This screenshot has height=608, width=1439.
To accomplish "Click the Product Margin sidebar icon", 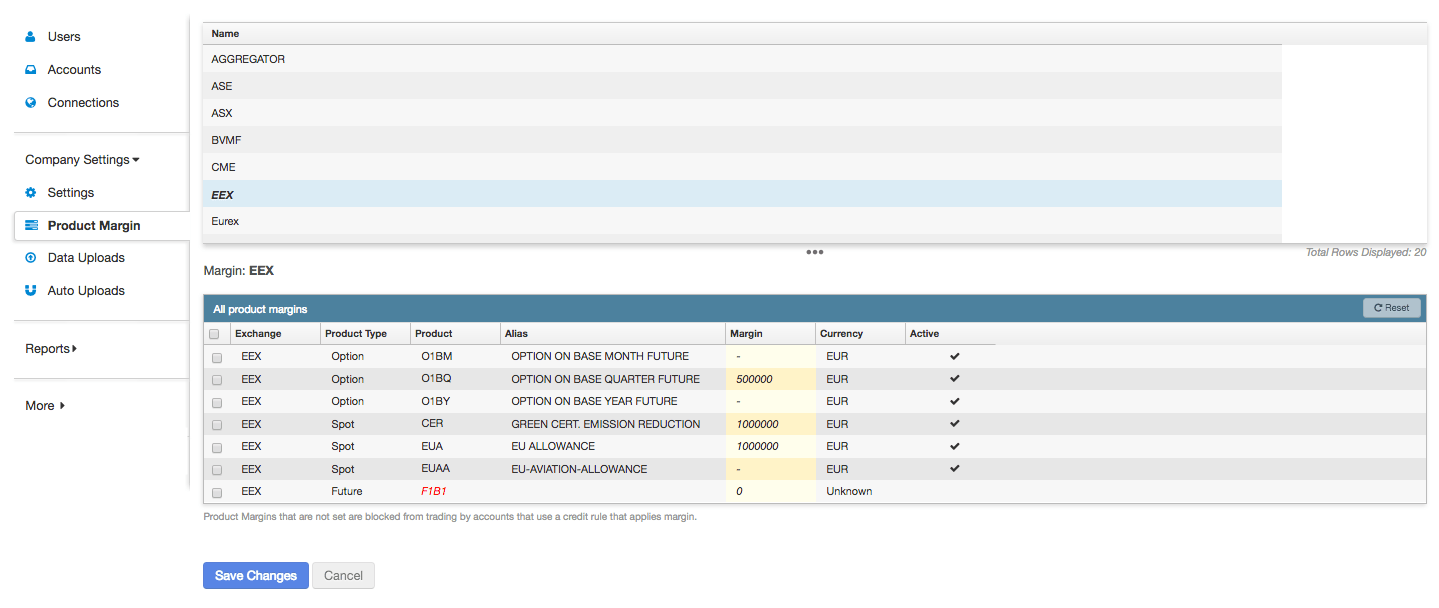I will click(31, 226).
